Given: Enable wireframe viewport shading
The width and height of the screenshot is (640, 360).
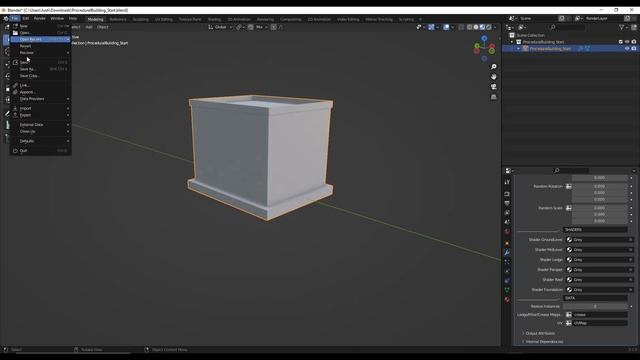Looking at the screenshot, I should tap(469, 27).
